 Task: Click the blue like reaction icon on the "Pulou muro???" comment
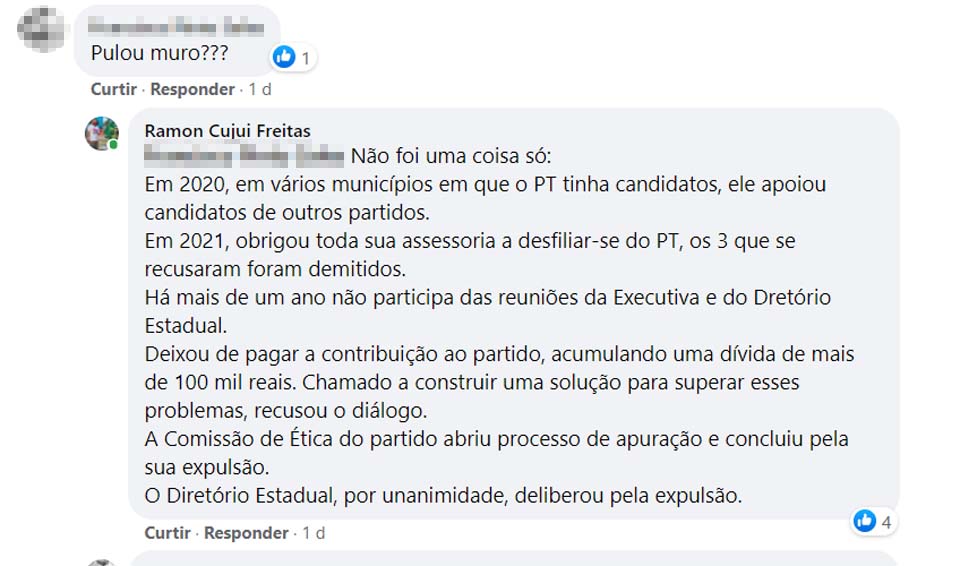(285, 57)
